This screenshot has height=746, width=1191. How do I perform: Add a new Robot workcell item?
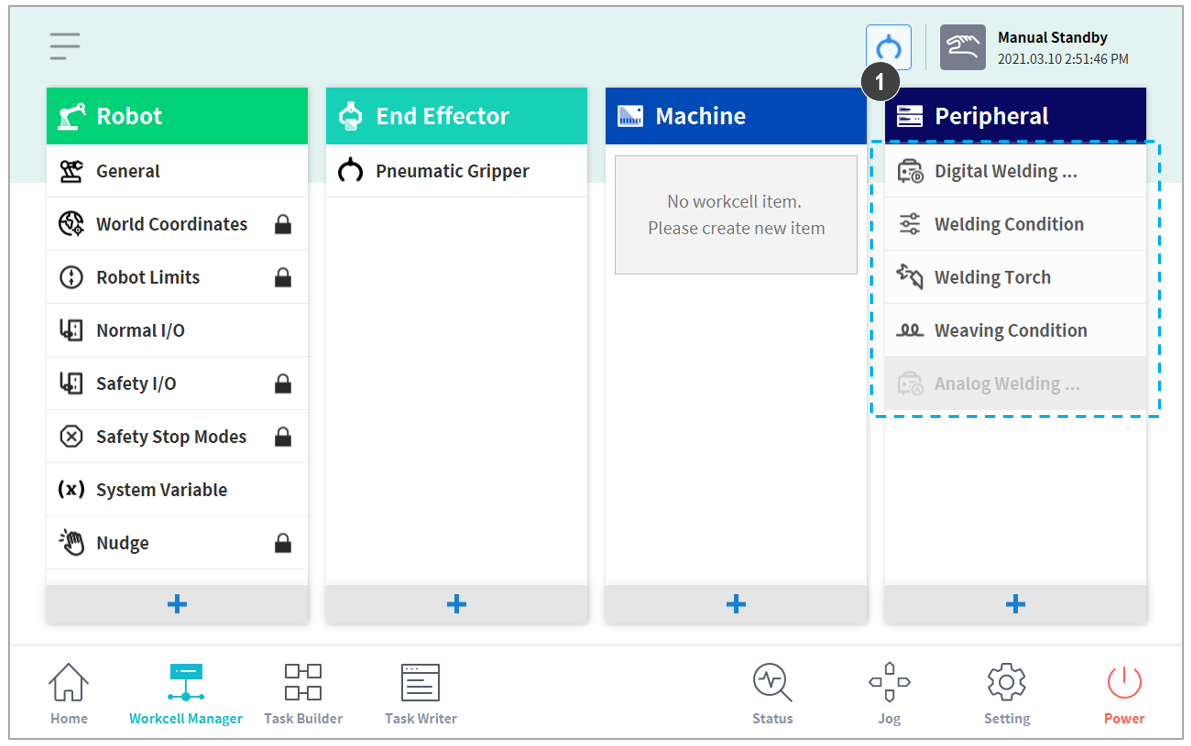[177, 604]
